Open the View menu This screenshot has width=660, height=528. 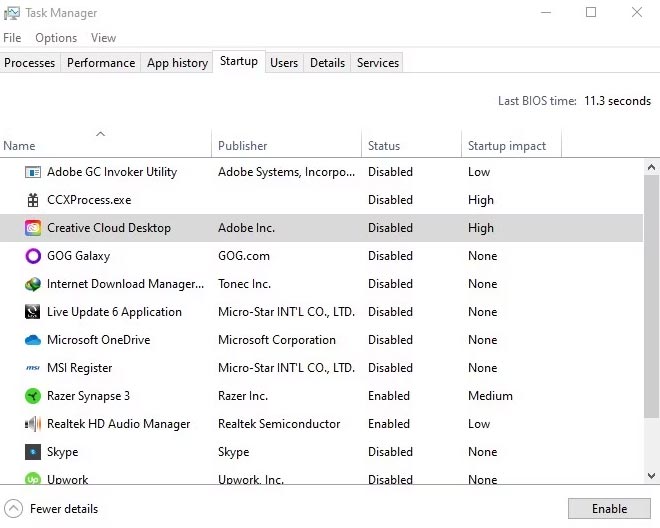point(103,38)
